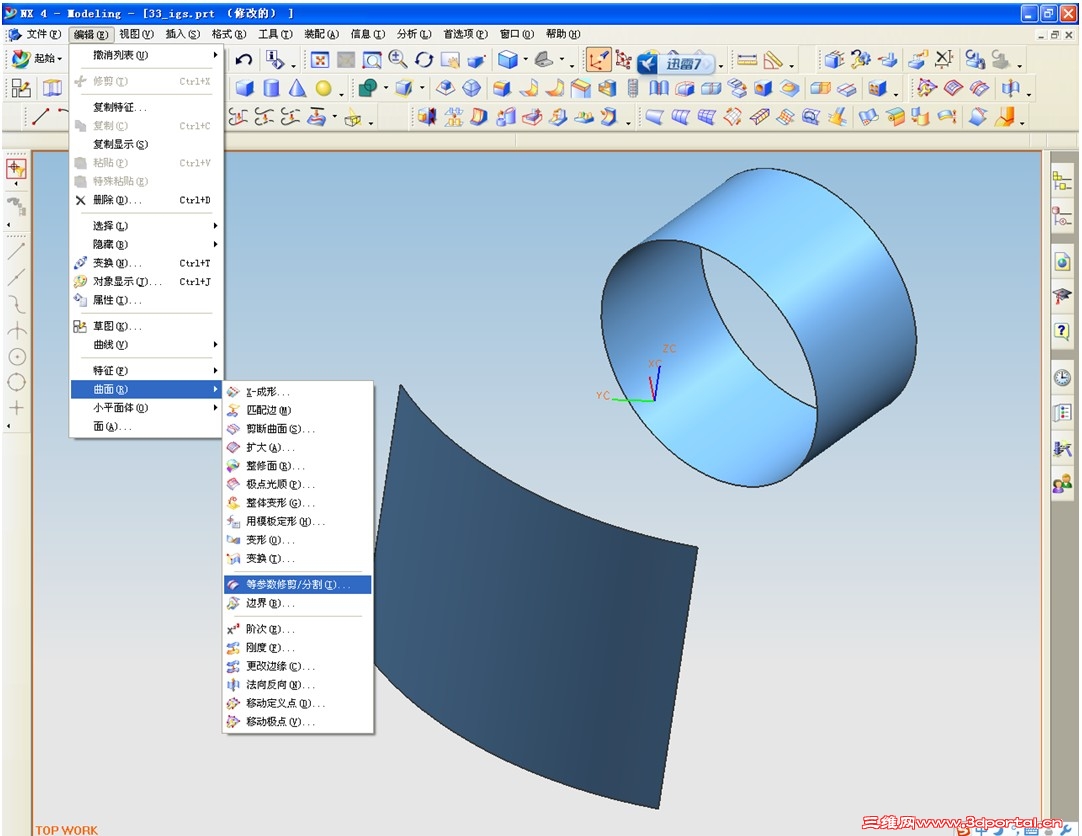This screenshot has height=836, width=1082.
Task: Open the 工具 menu
Action: click(275, 34)
